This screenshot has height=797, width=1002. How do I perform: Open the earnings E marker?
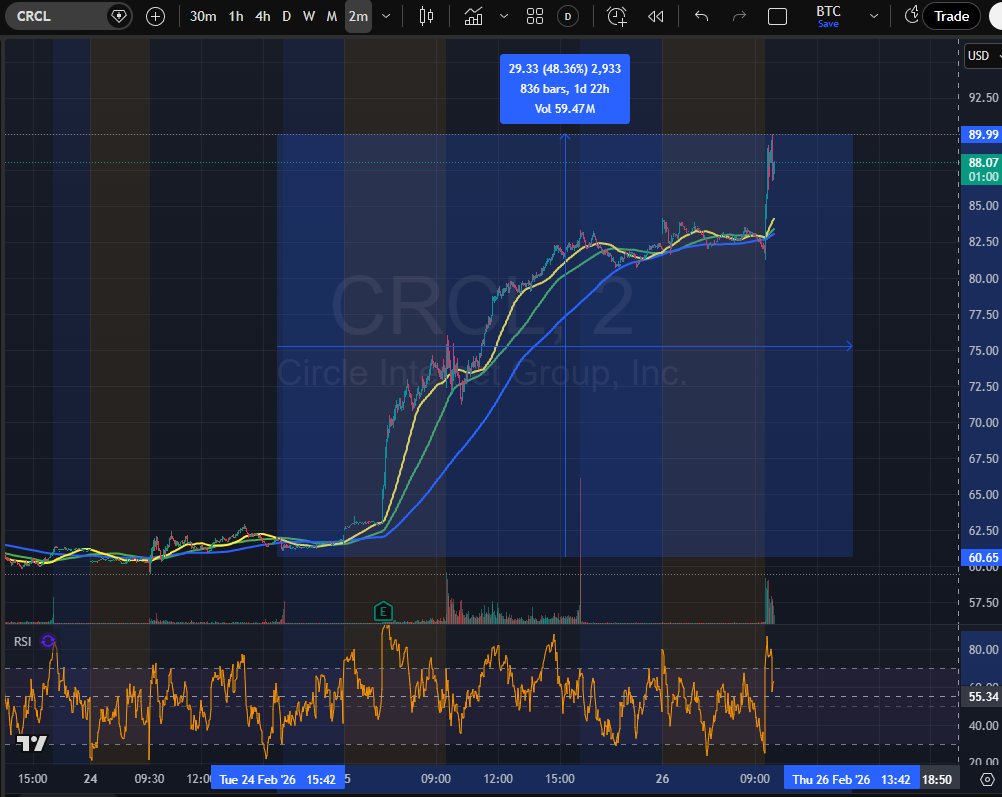click(383, 612)
